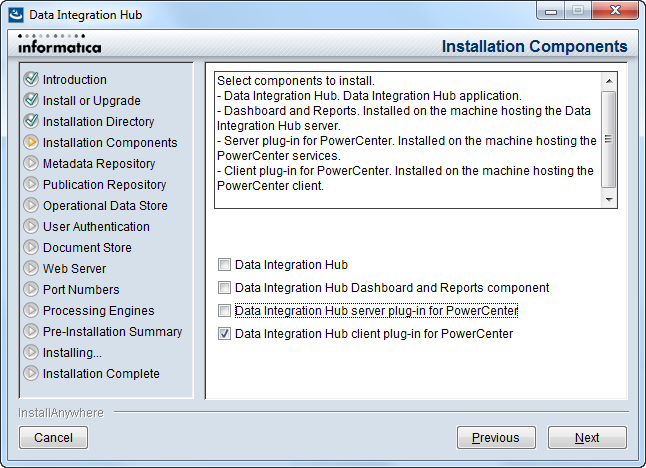The height and width of the screenshot is (468, 646).
Task: Click the orange Installation Components step icon
Action: click(x=31, y=142)
